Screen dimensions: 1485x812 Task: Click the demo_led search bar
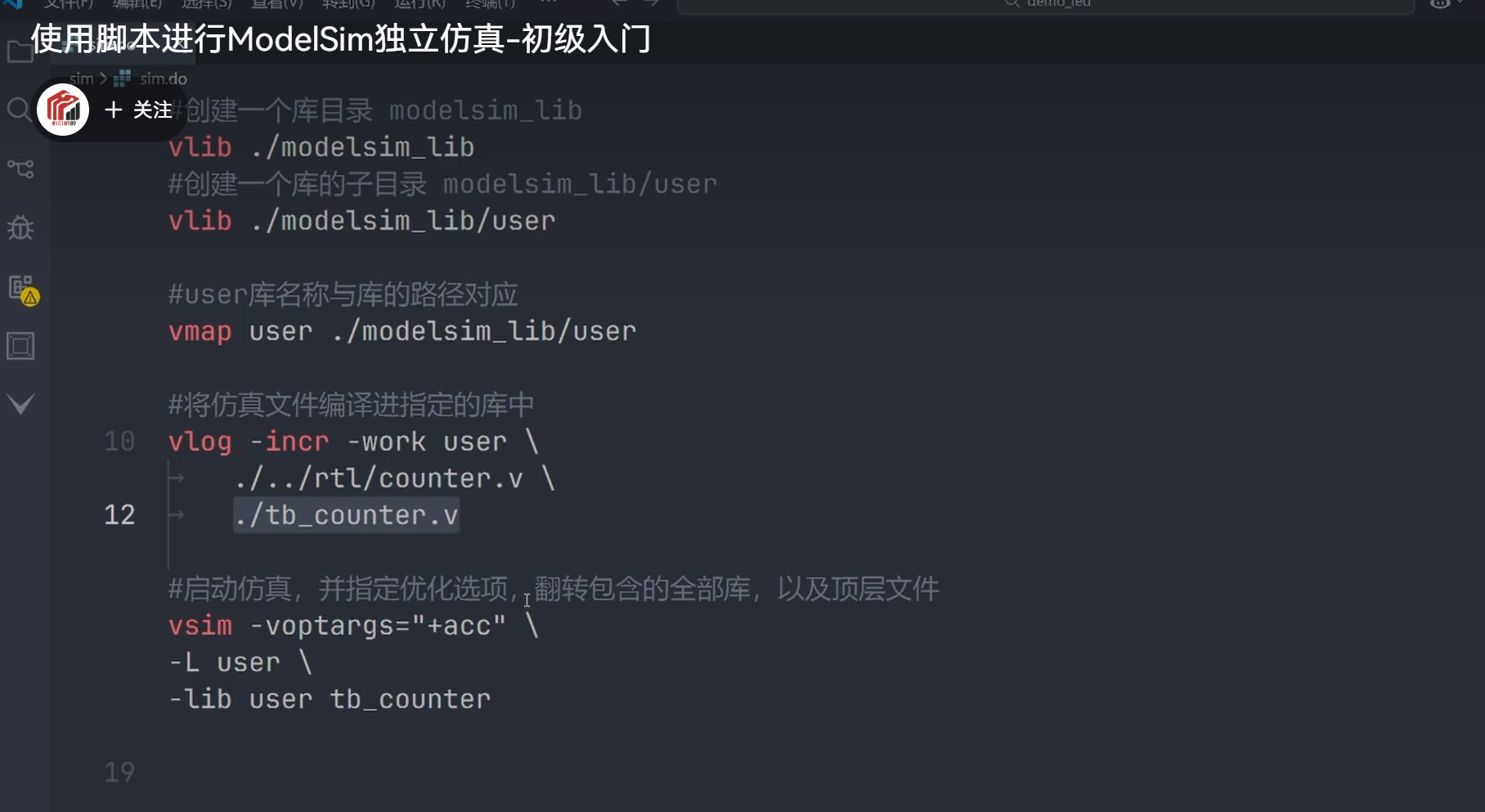[x=1047, y=4]
